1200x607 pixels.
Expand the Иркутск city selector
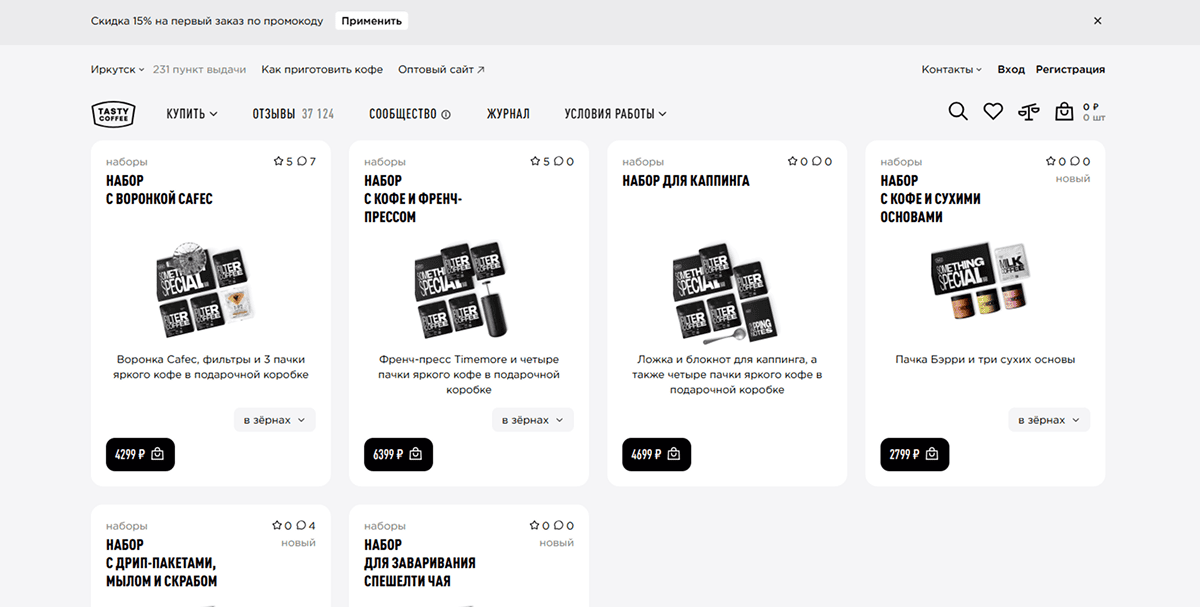(x=118, y=70)
